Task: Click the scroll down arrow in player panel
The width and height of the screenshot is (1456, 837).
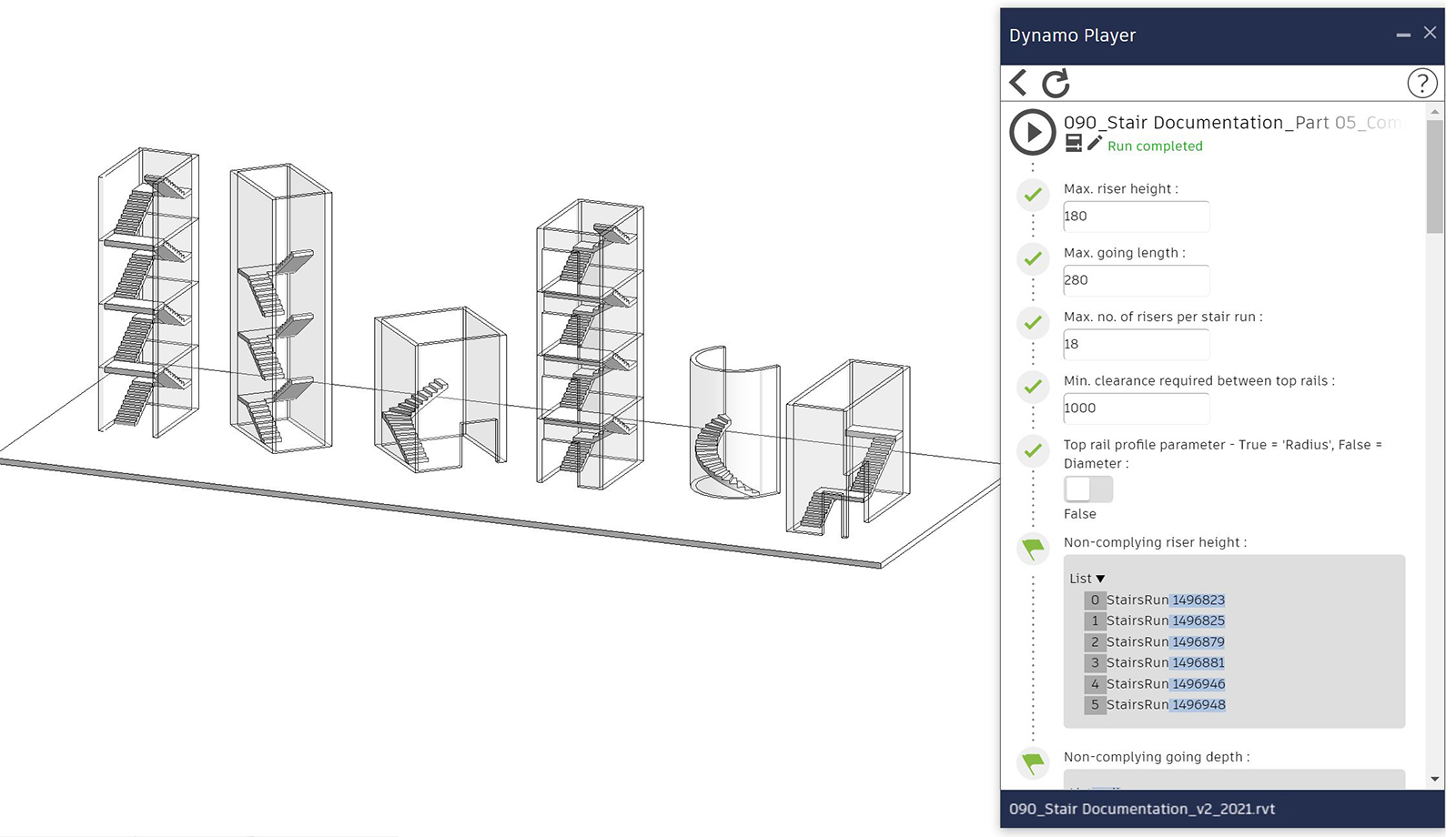Action: [x=1435, y=779]
